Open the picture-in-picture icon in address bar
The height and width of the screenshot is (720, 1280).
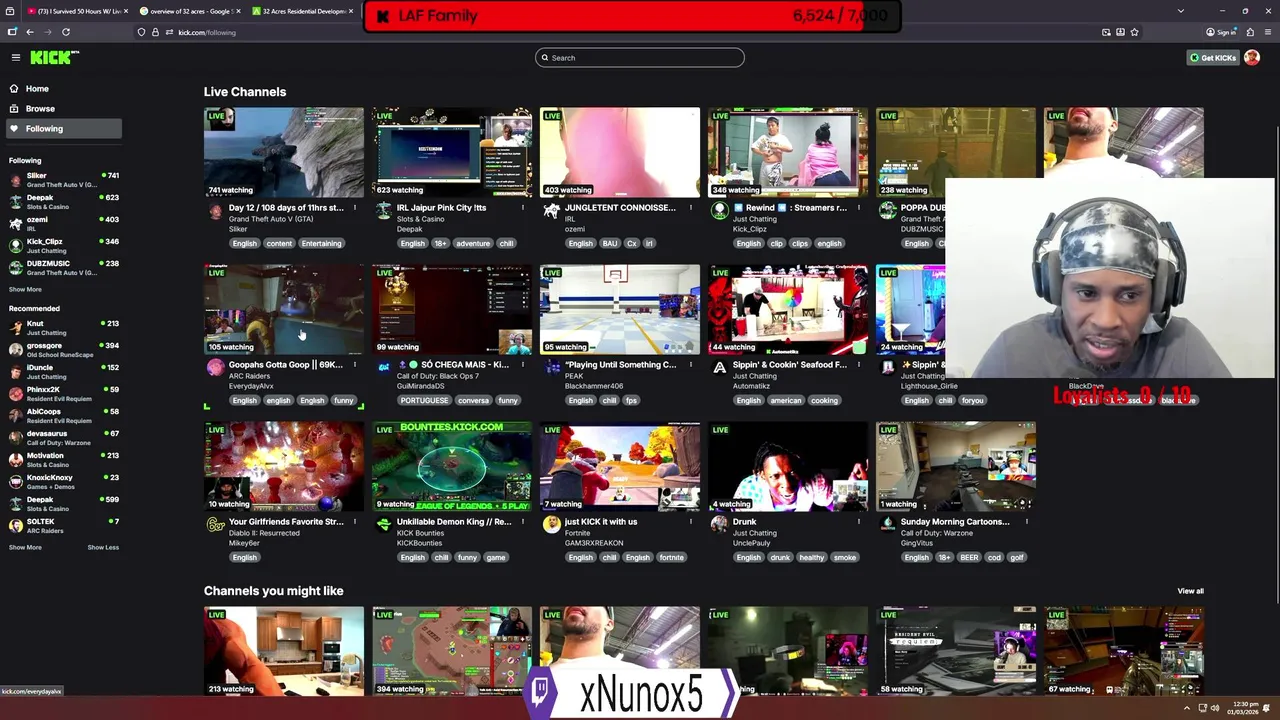[1106, 32]
